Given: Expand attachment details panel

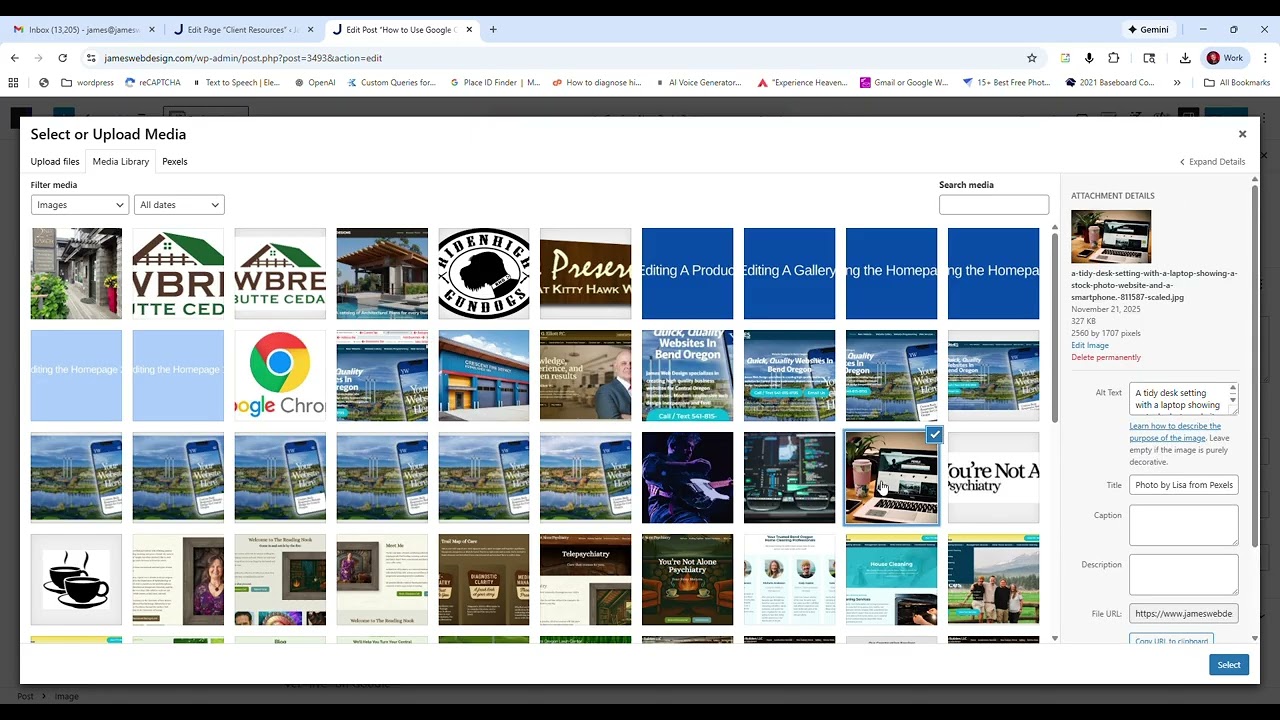Looking at the screenshot, I should point(1212,162).
